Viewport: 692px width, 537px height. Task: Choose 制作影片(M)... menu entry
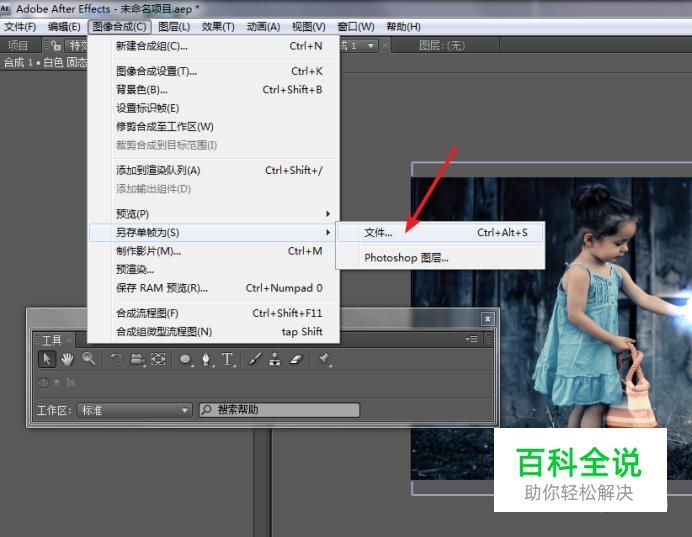tap(214, 251)
